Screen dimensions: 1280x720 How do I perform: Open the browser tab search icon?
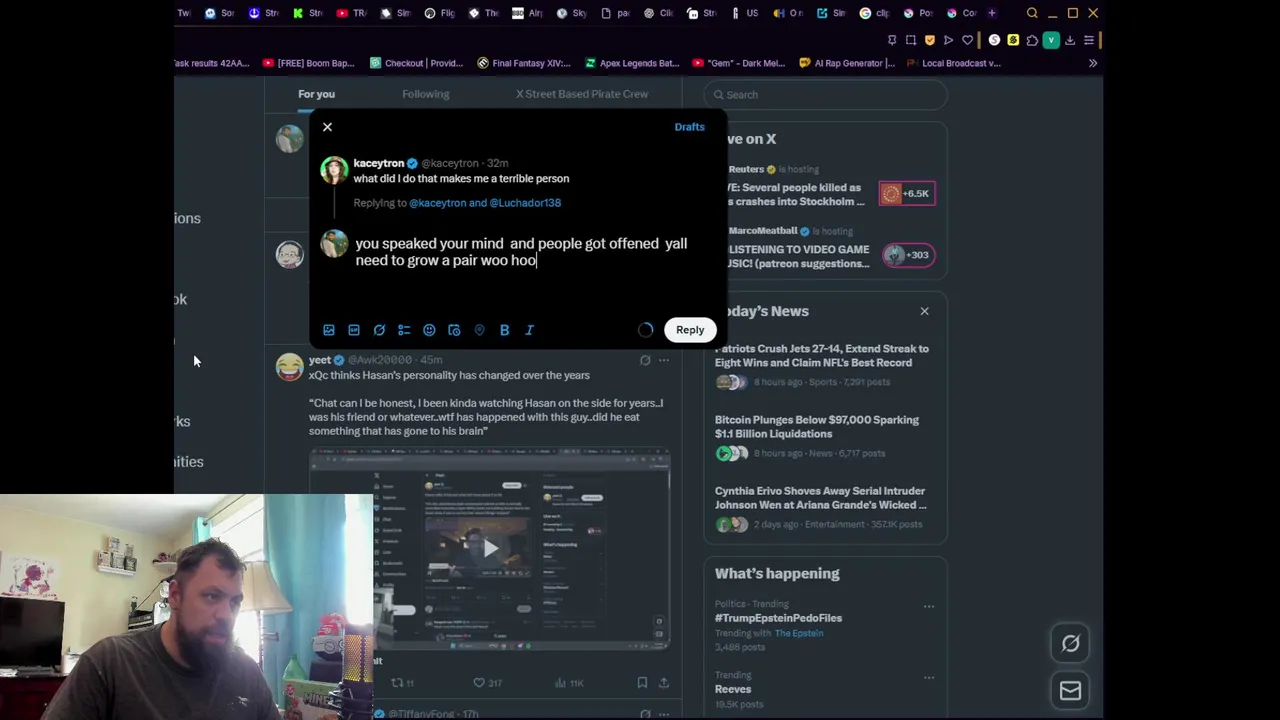[x=1032, y=13]
